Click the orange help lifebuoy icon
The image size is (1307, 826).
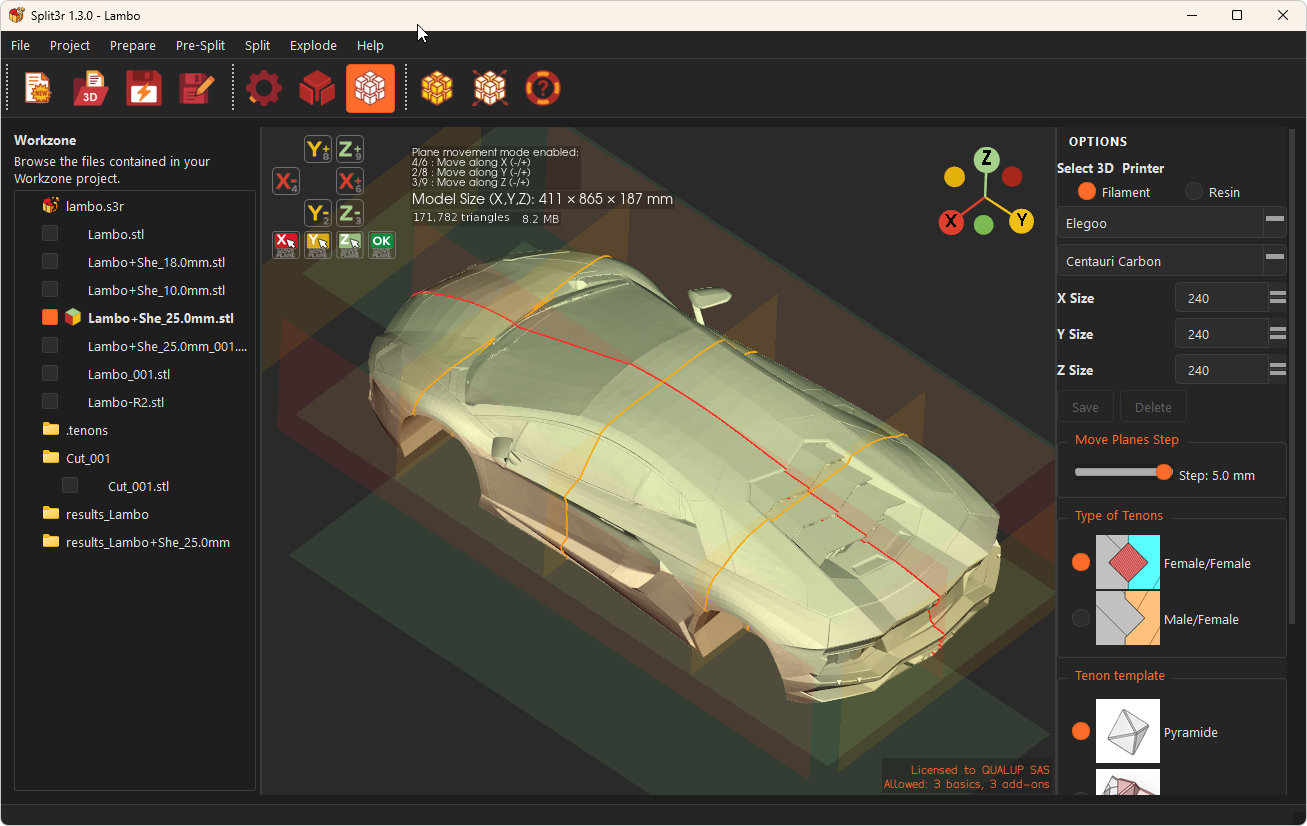[543, 89]
